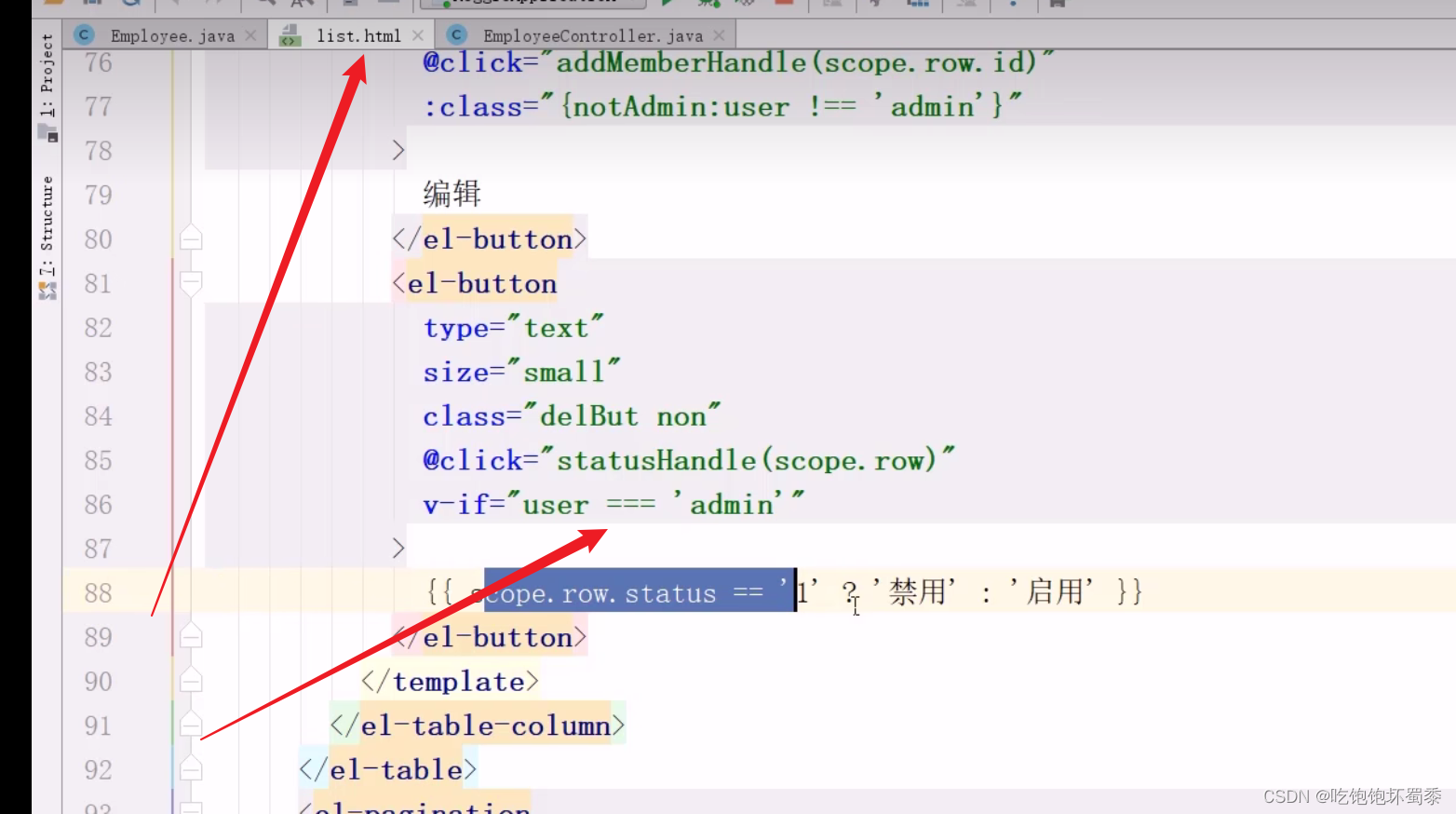The image size is (1456, 814).
Task: Open search with the magnifying glass icon
Action: tap(264, 4)
